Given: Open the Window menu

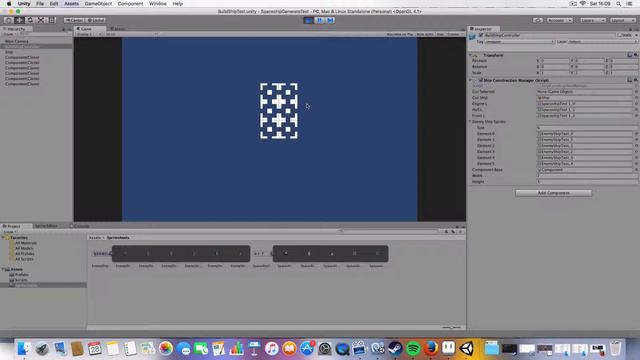Looking at the screenshot, I should [x=158, y=4].
